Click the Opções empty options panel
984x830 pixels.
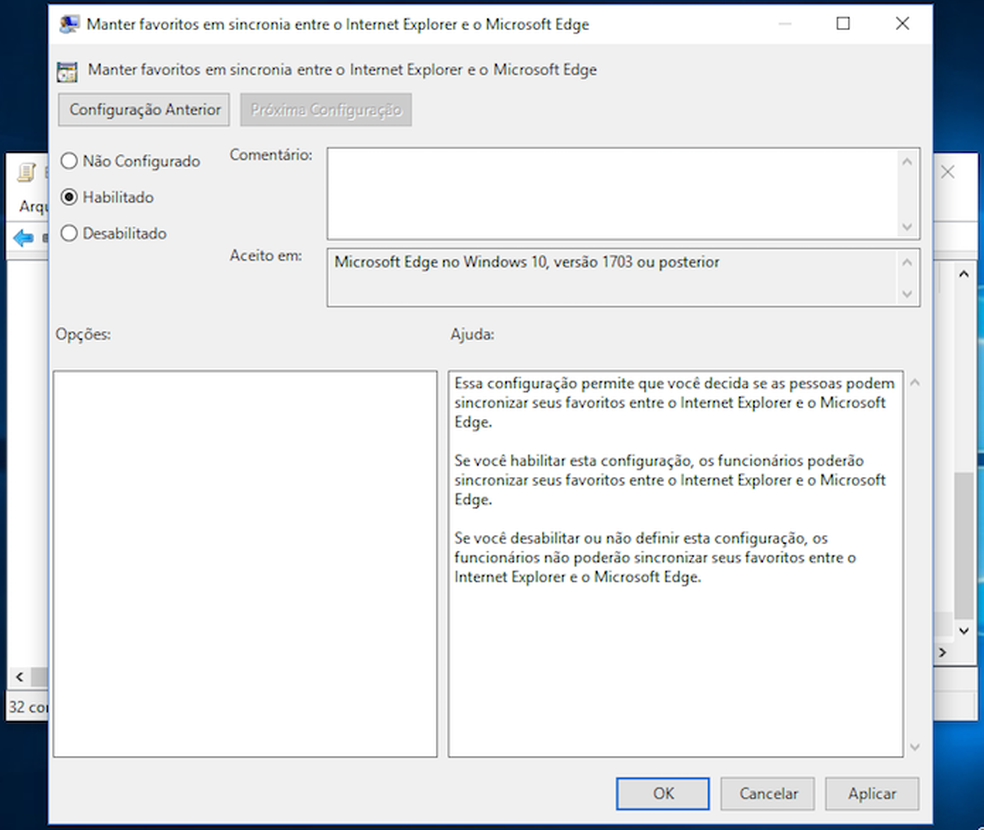245,563
